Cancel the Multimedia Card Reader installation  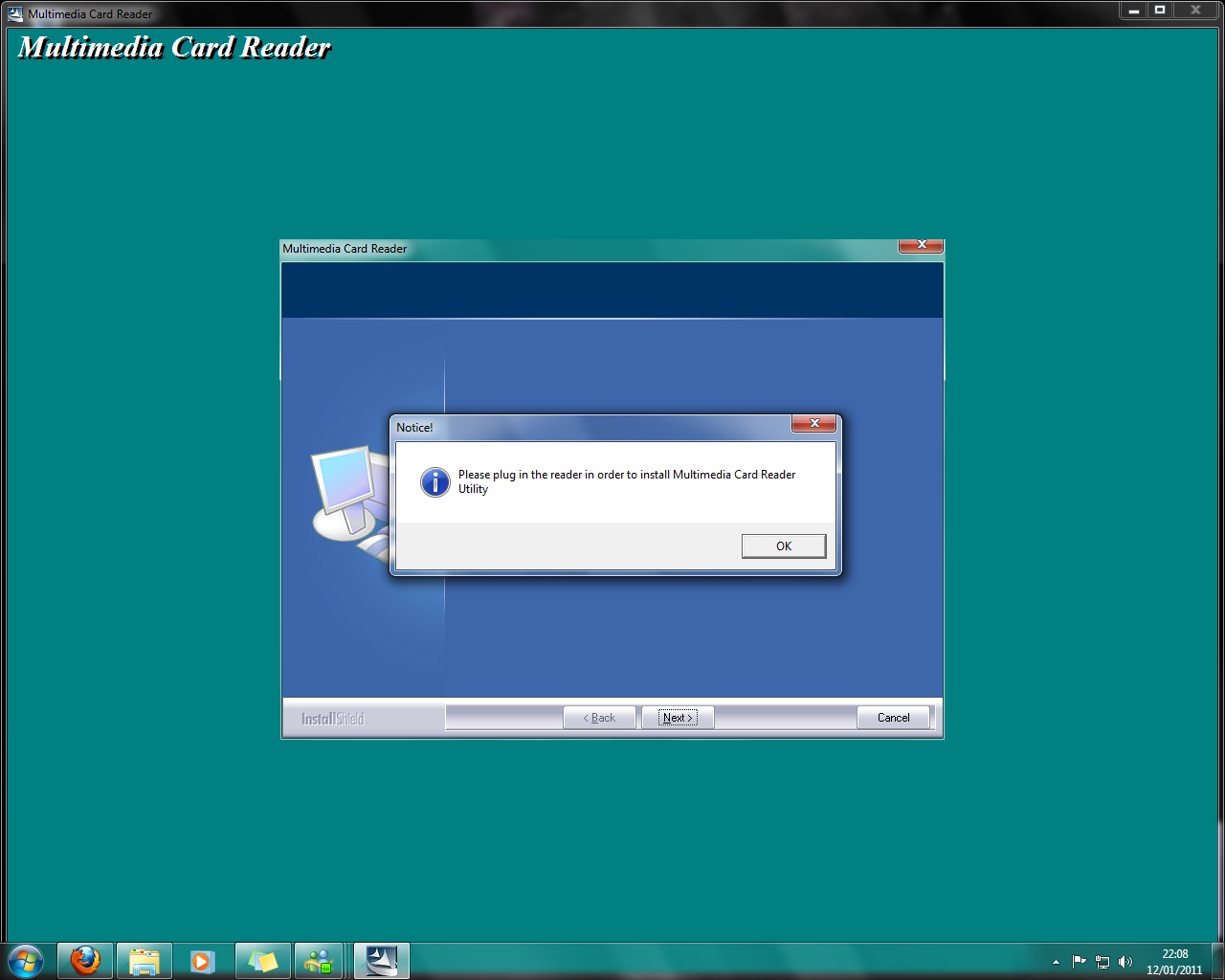[893, 718]
